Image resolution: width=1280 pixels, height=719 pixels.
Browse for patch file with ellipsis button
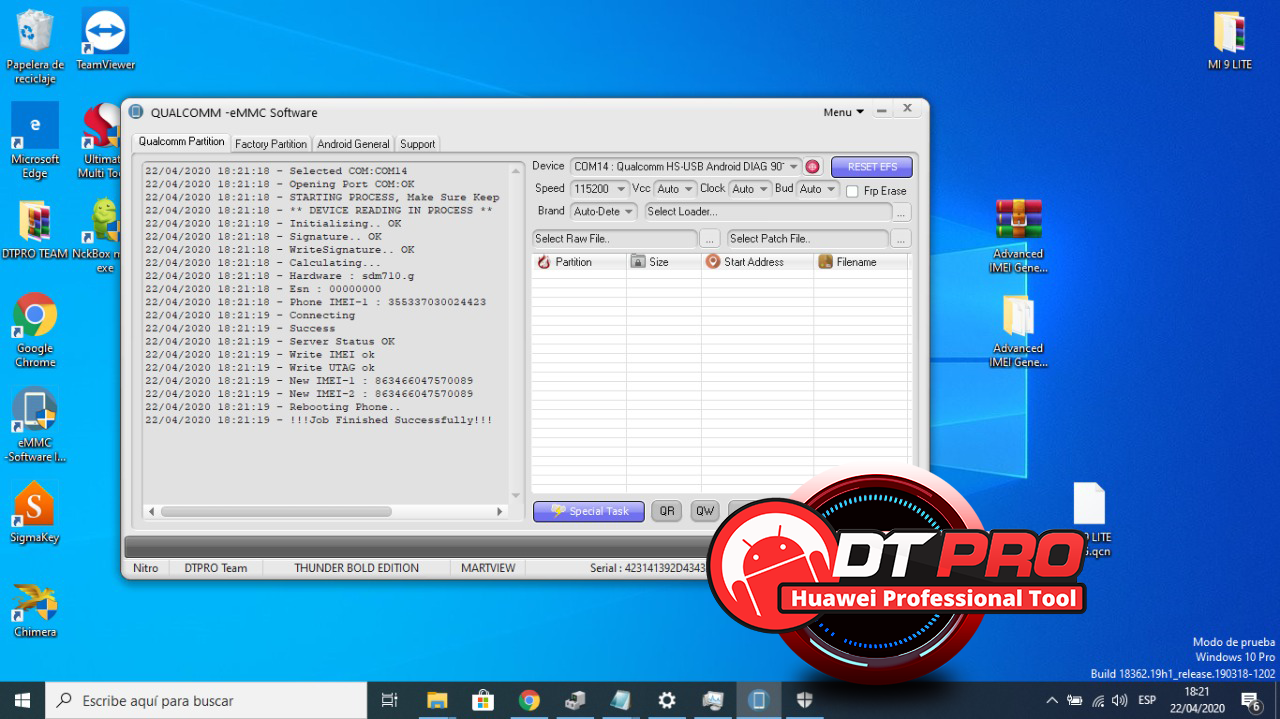tap(901, 239)
